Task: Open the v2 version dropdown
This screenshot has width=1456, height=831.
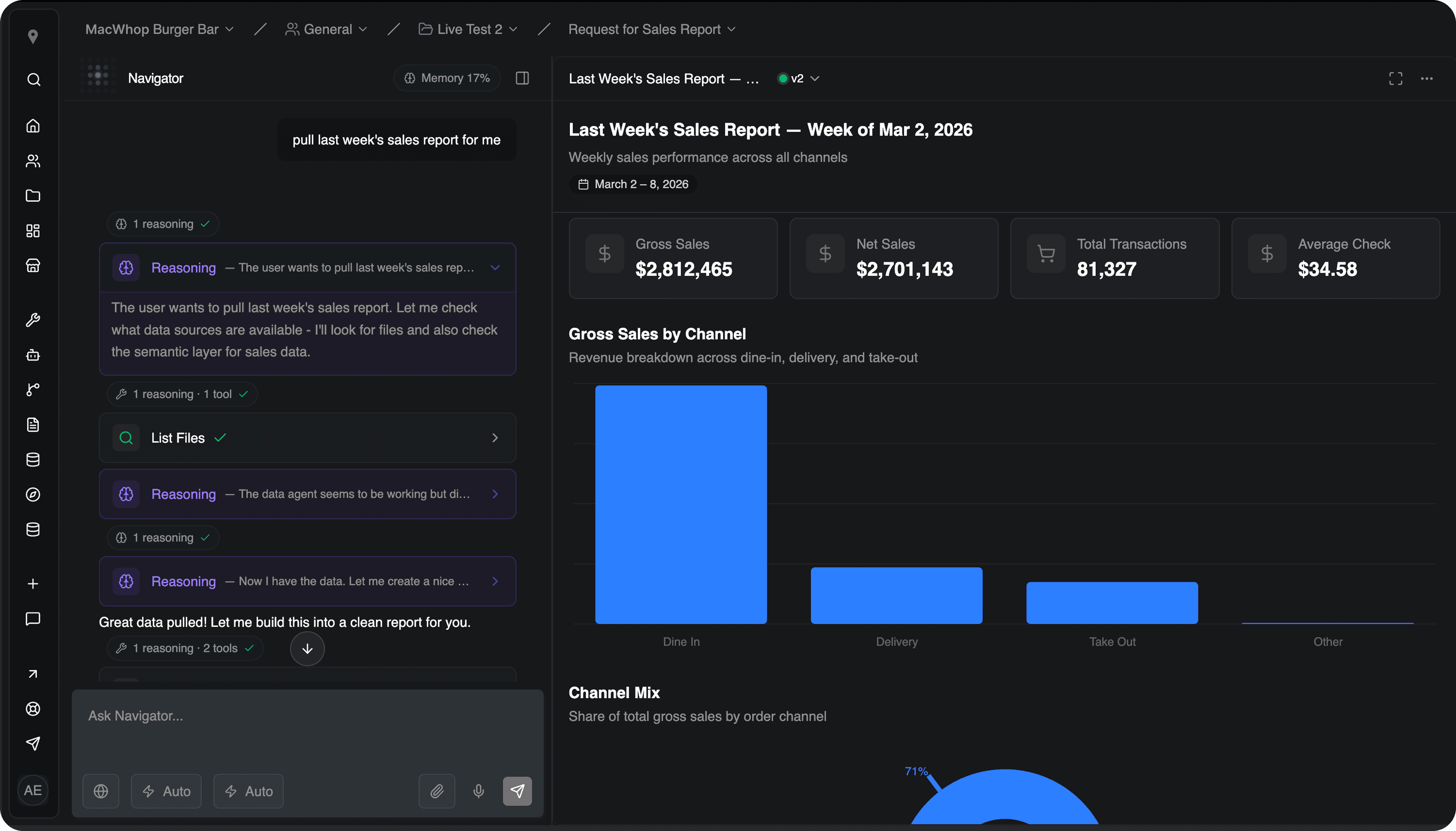Action: [x=799, y=79]
